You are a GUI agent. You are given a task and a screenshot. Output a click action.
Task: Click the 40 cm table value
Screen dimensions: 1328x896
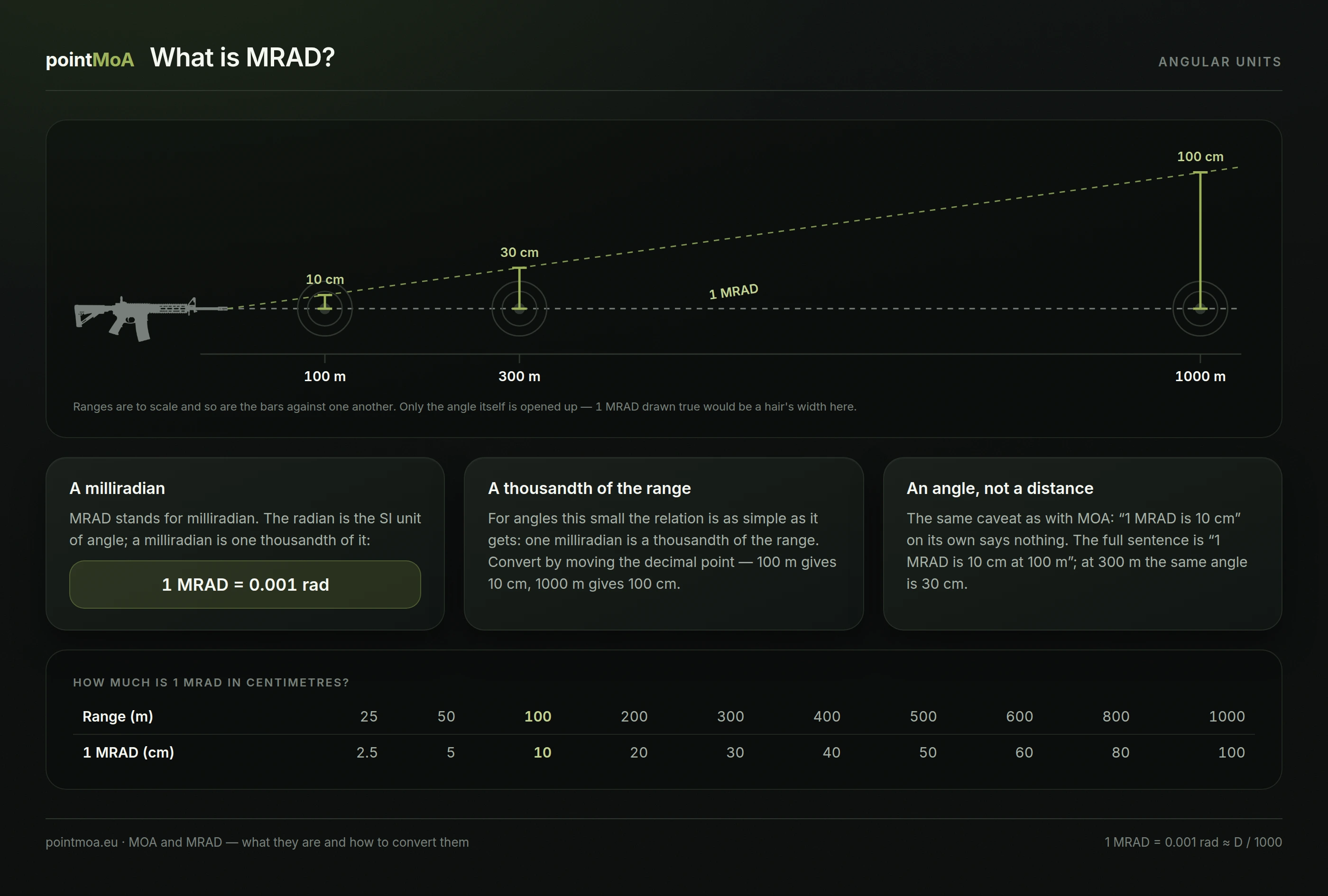coord(831,753)
